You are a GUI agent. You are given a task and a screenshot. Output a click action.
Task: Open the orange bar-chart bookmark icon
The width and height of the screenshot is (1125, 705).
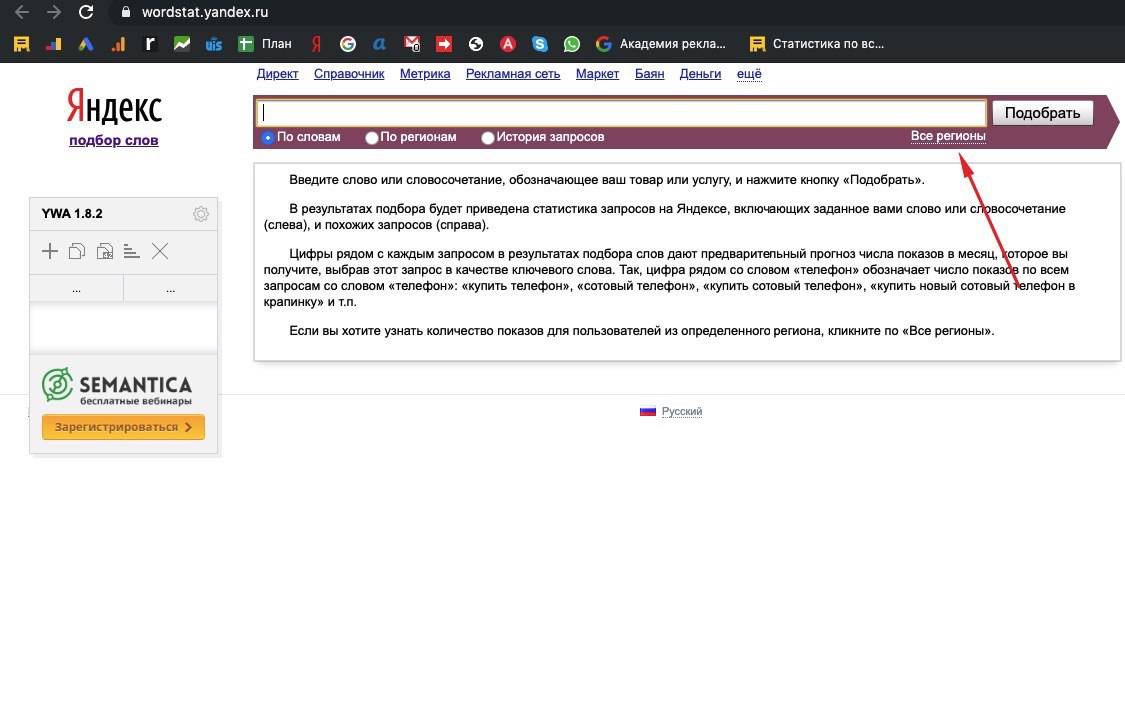click(x=118, y=44)
